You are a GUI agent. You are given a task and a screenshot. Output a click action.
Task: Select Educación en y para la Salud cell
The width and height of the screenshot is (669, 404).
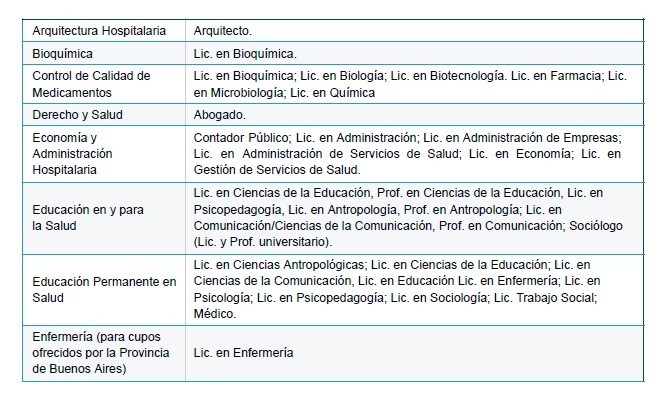[88, 218]
